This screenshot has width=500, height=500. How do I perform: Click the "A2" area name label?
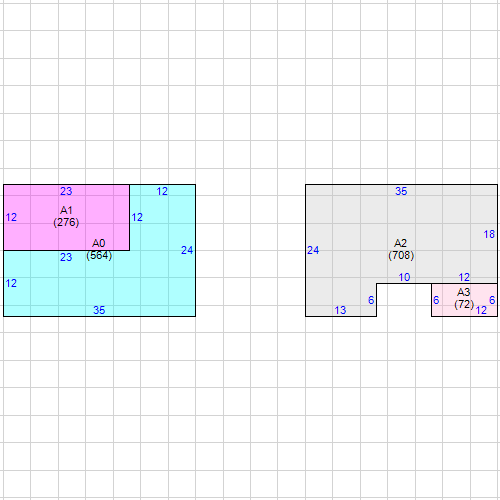click(x=400, y=243)
